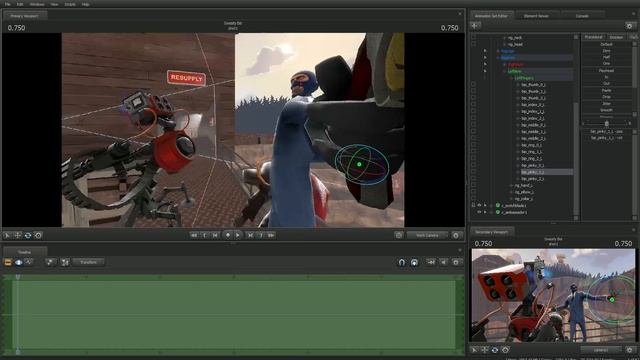The image size is (640, 360).
Task: Expand the rig_hand_L tree node
Action: 511,186
